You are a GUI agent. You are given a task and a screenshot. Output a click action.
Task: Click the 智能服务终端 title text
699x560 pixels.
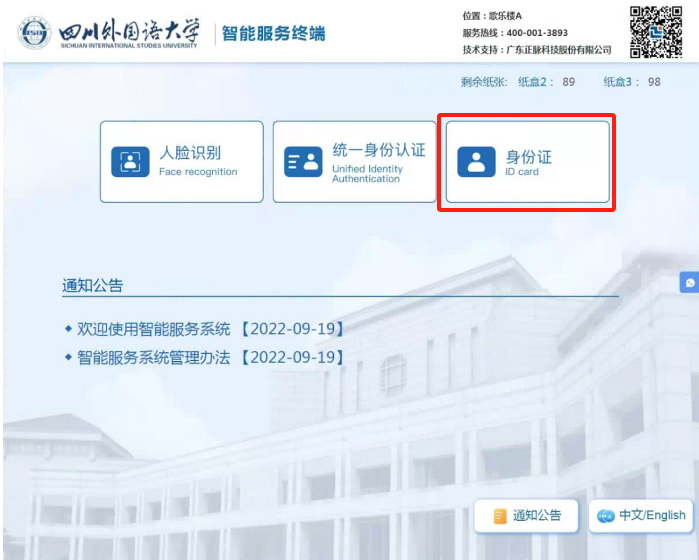[273, 33]
